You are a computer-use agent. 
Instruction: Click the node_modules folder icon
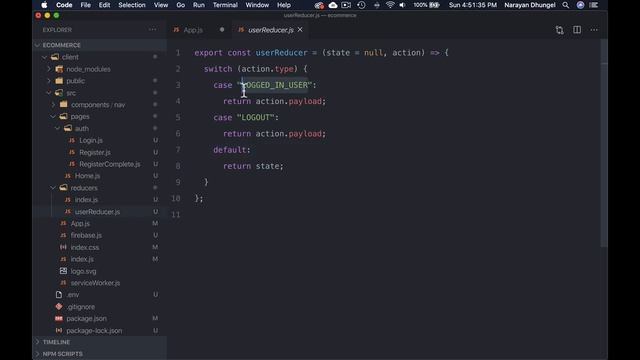tap(59, 69)
